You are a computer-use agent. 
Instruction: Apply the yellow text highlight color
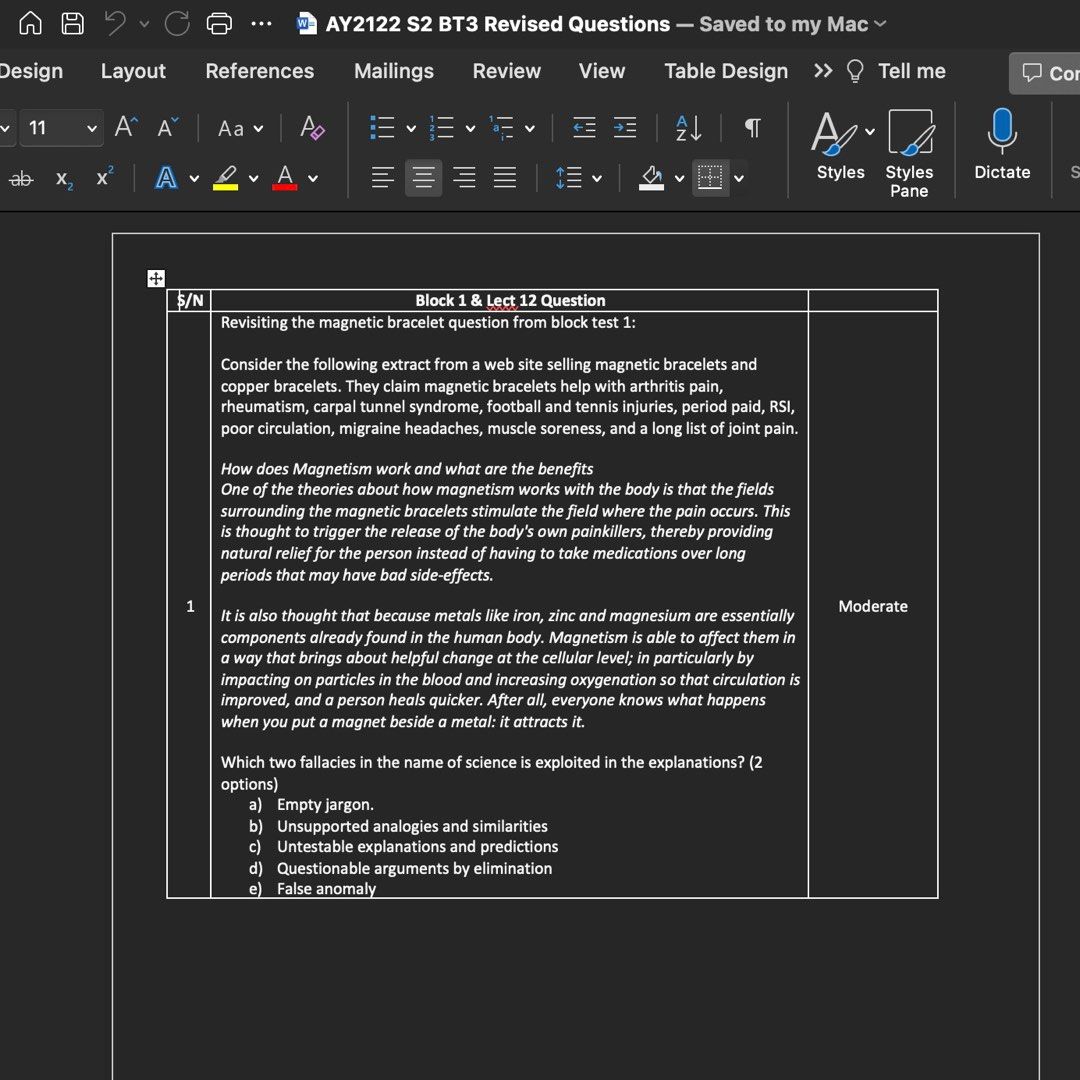pos(226,179)
